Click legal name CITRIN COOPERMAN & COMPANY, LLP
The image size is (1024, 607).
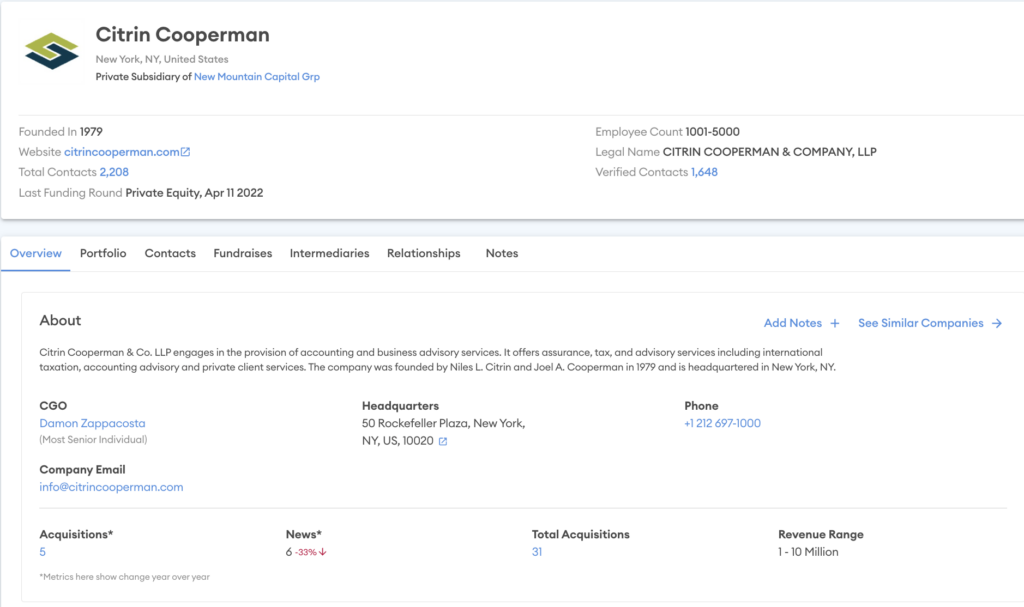pyautogui.click(x=769, y=152)
